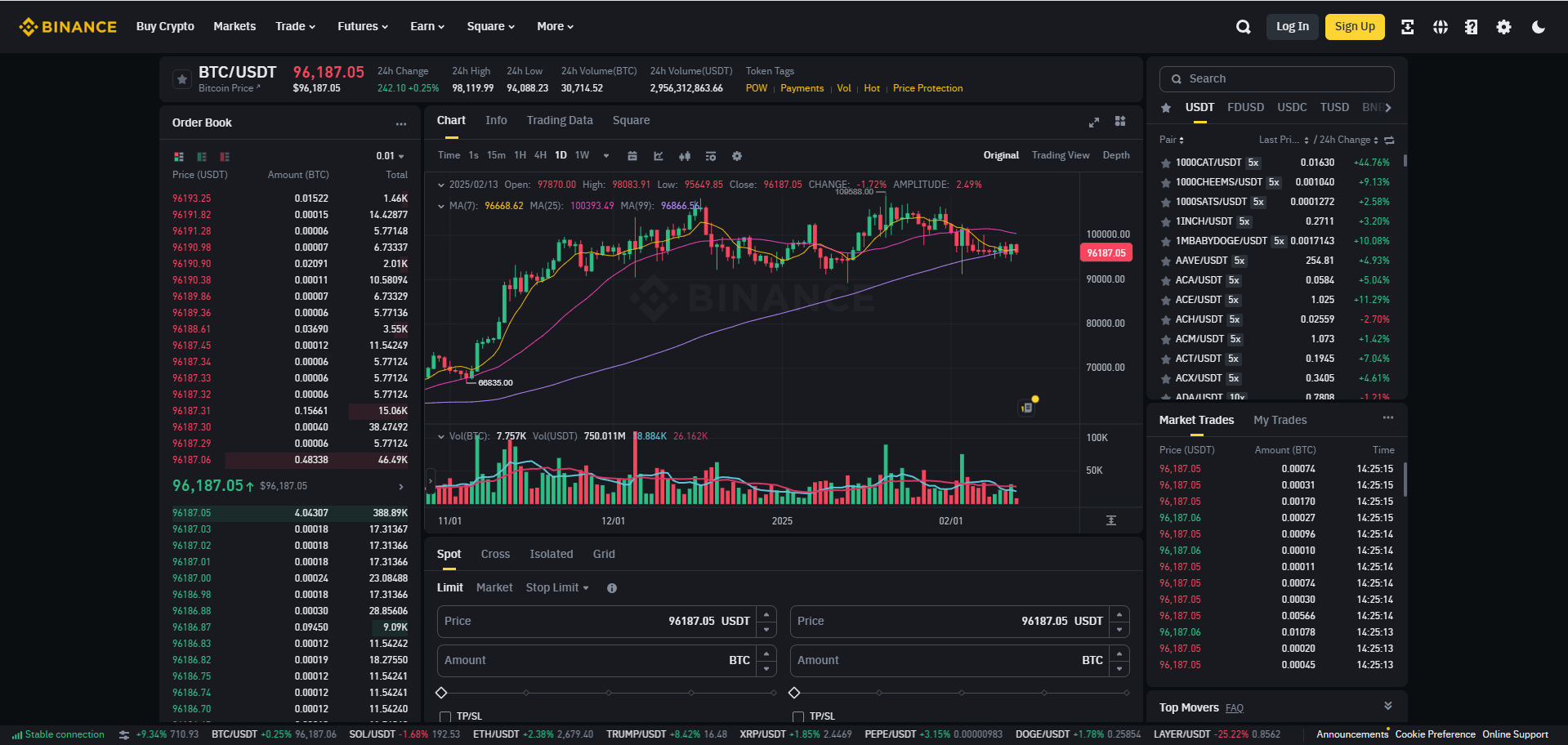Screen dimensions: 1568x745
Task: Favorite BTC/USDT with the star button
Action: point(182,79)
